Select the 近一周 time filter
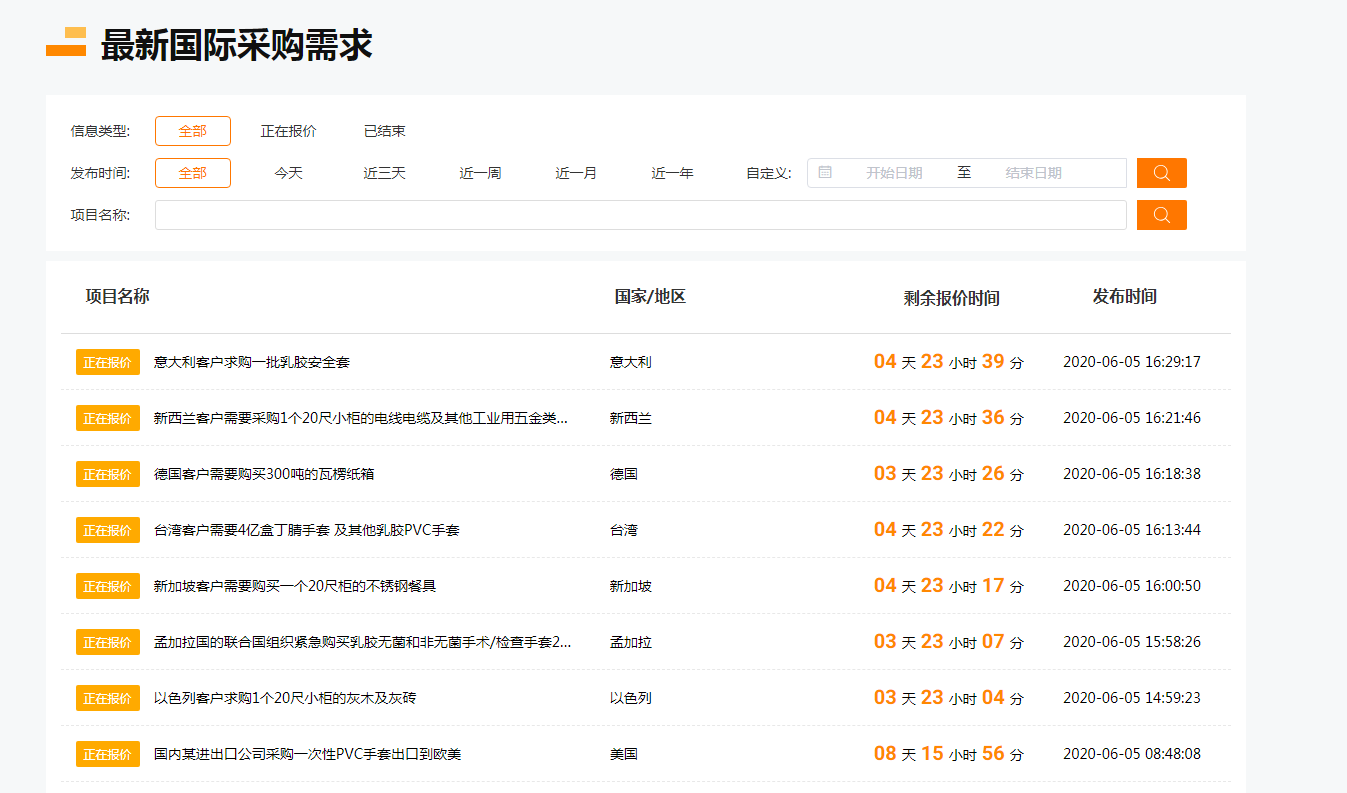Viewport: 1347px width, 793px height. (480, 172)
